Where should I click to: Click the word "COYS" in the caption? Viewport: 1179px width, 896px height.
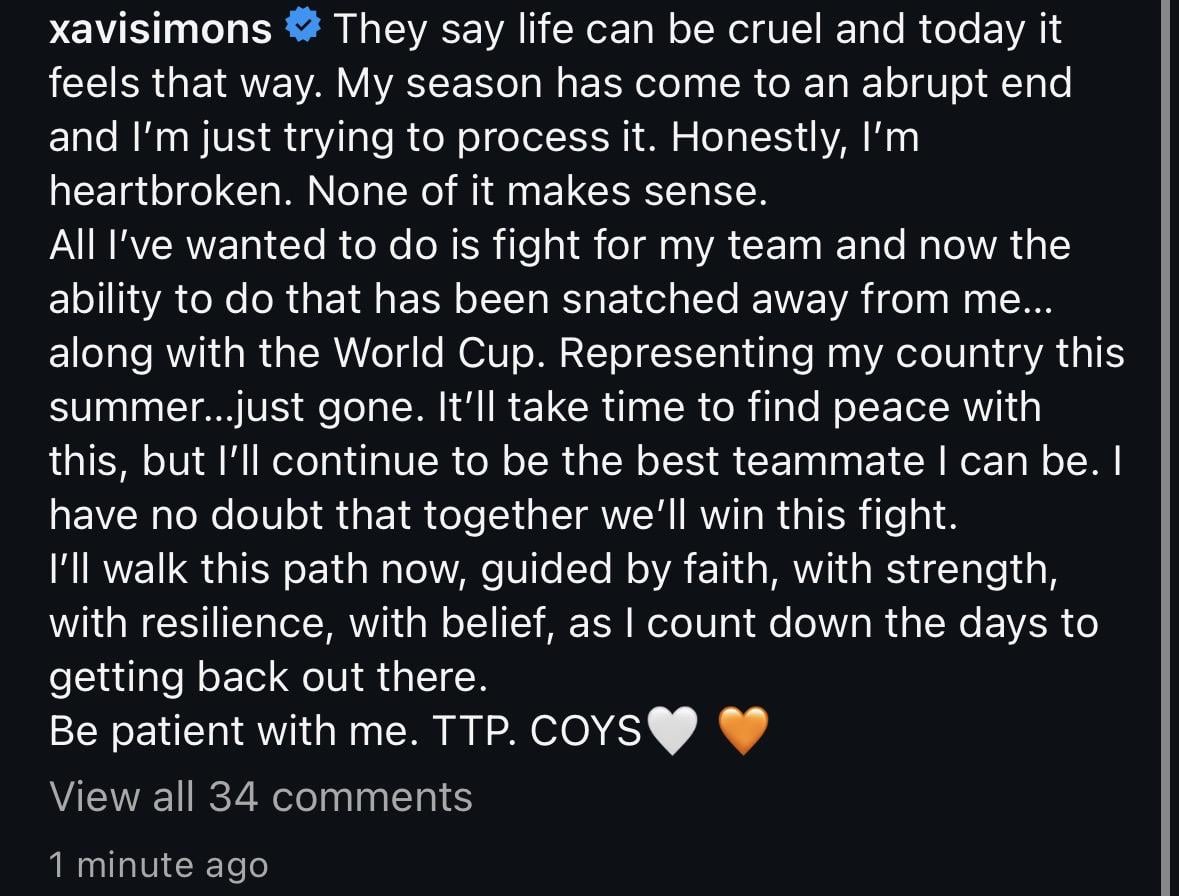tap(585, 732)
